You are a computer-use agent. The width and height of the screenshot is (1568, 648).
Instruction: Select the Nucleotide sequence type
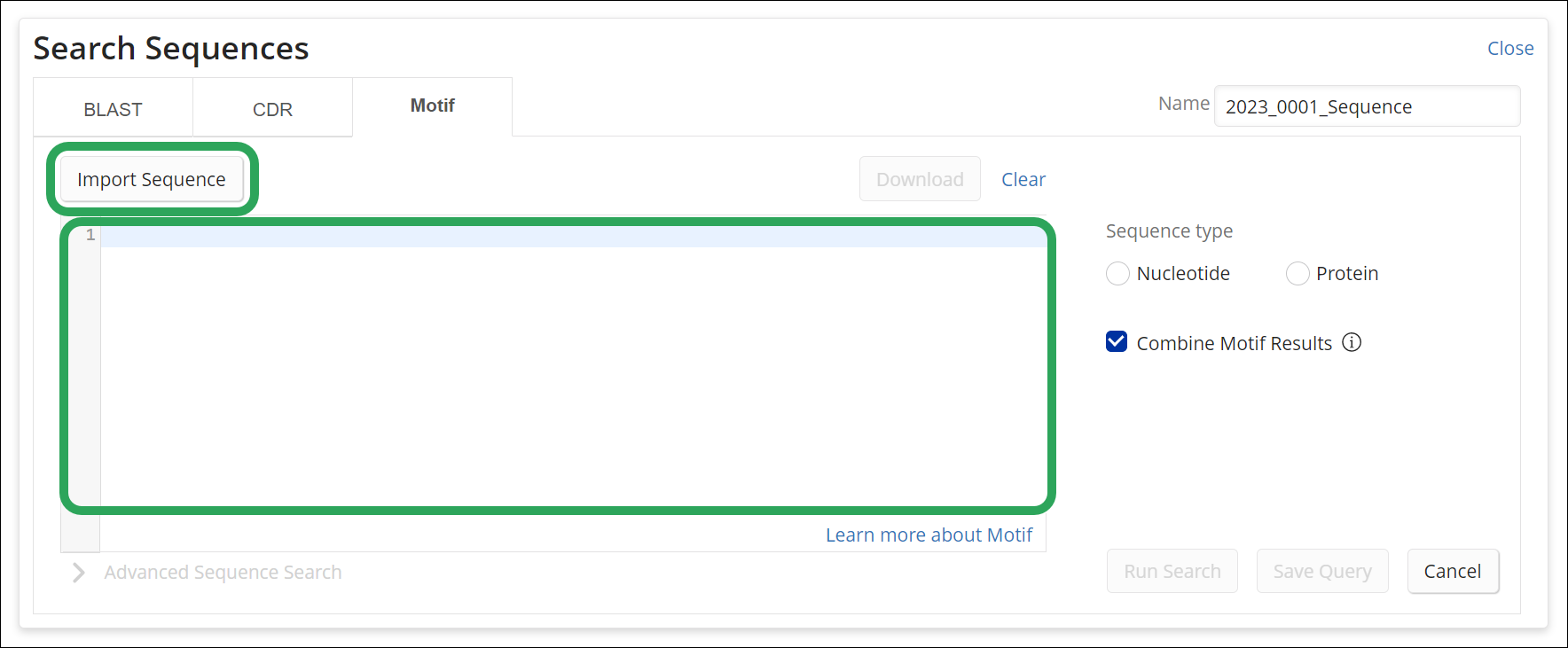(1117, 274)
